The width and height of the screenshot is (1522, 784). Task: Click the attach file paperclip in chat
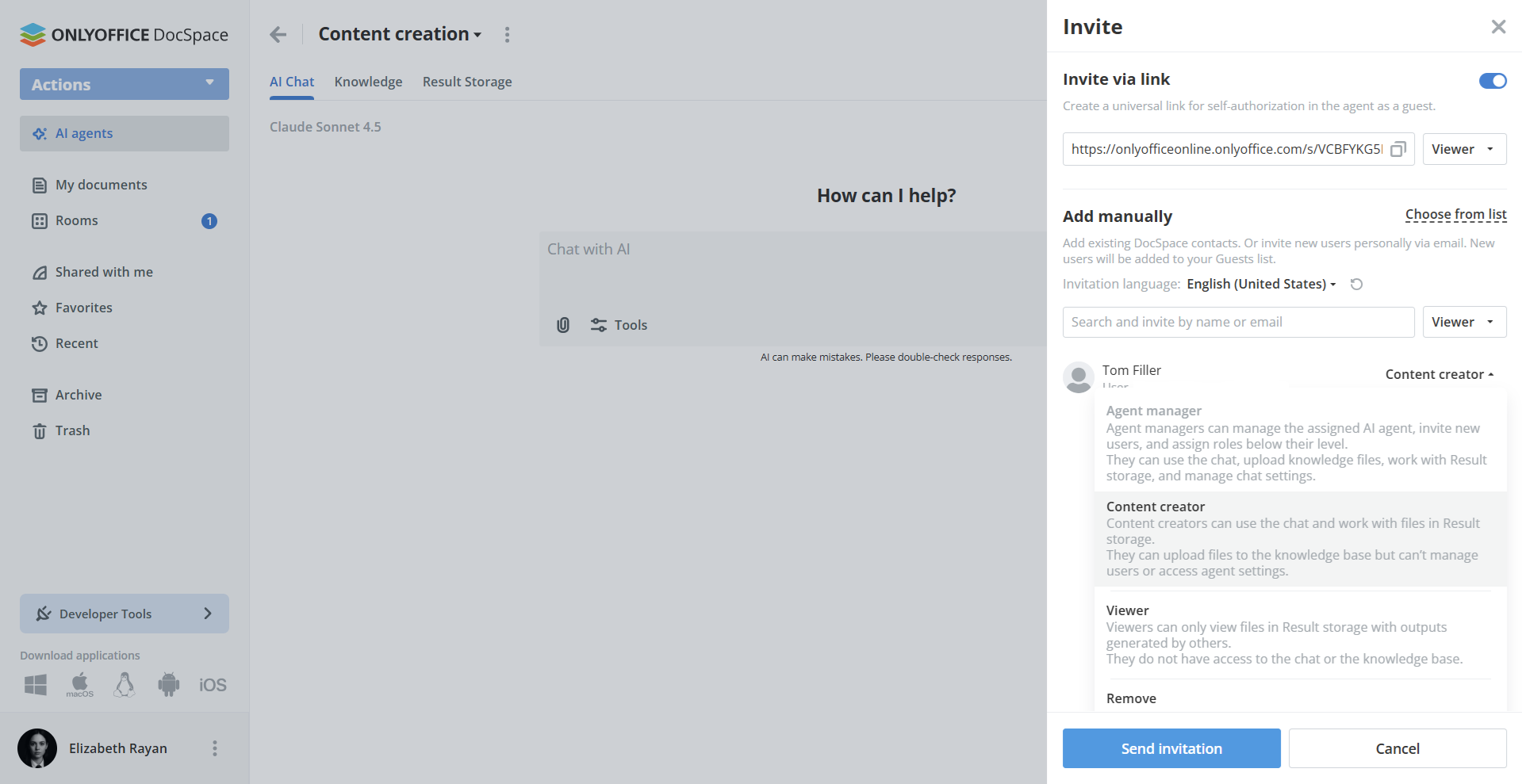[x=563, y=325]
